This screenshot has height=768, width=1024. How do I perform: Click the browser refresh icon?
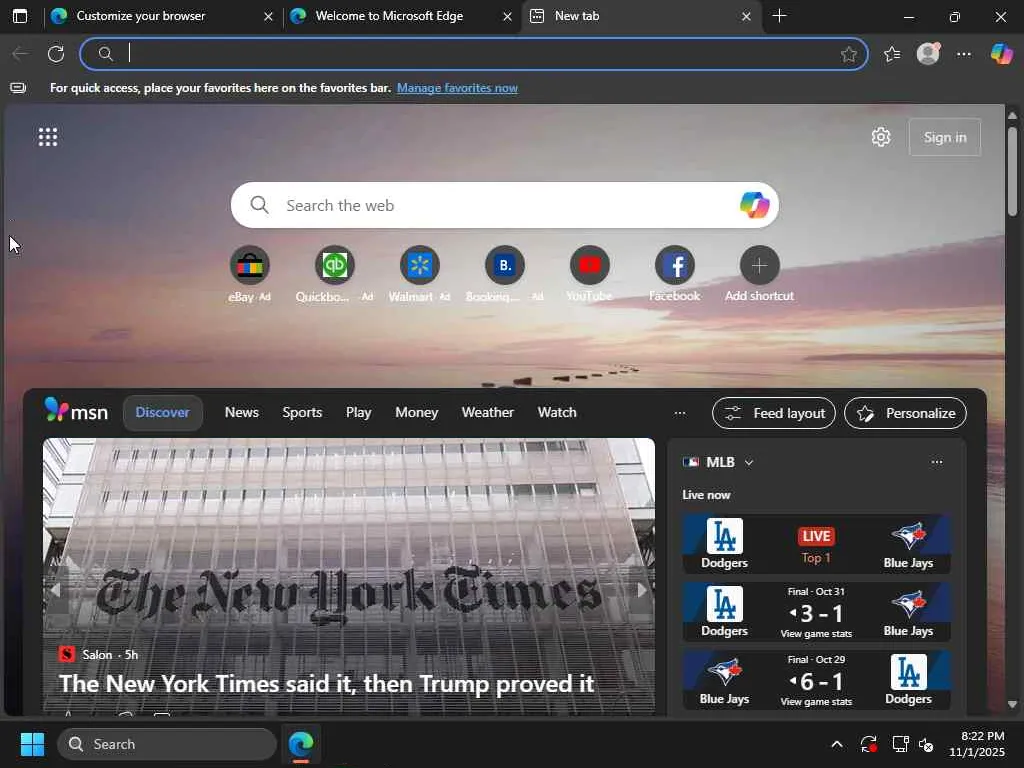56,54
